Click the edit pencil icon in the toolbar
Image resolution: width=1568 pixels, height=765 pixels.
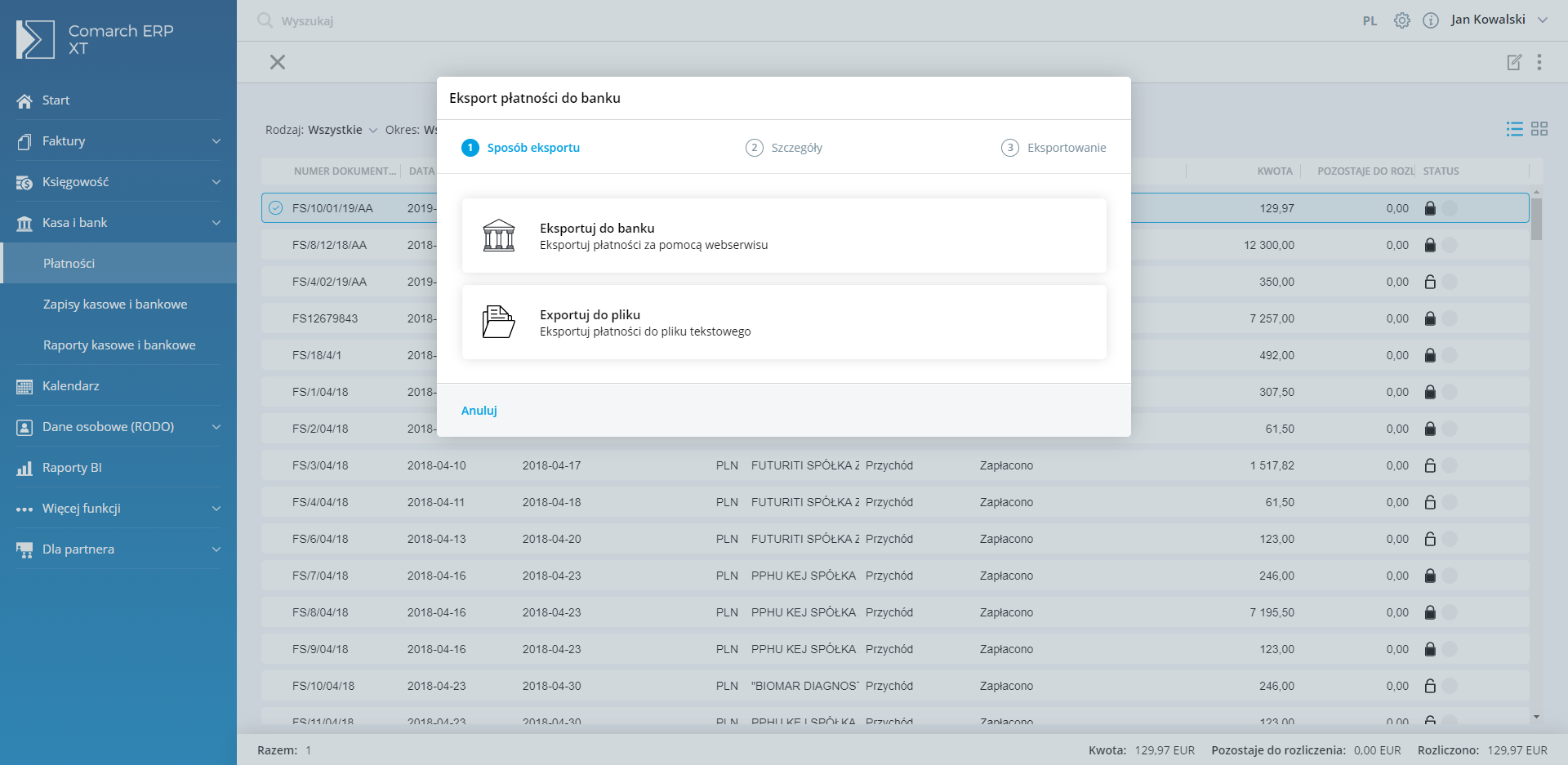click(x=1514, y=62)
